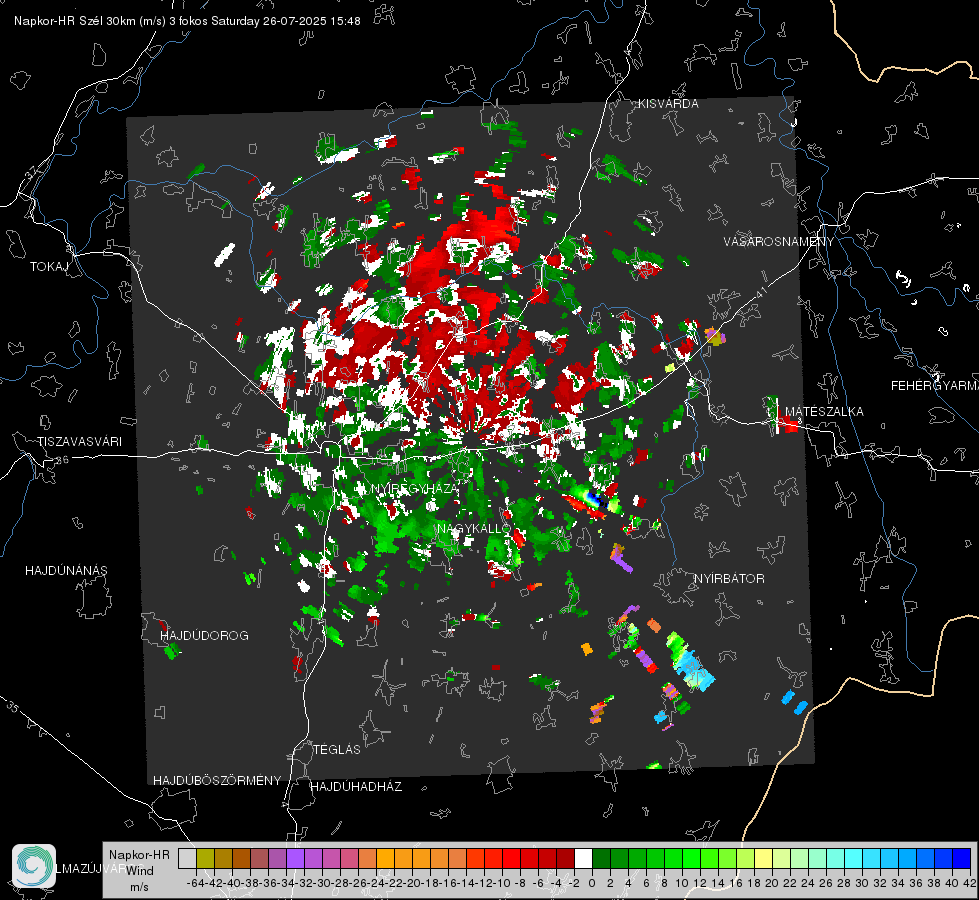Pick the dark green swatch above 0
Screen dimensions: 979x900
pyautogui.click(x=601, y=858)
